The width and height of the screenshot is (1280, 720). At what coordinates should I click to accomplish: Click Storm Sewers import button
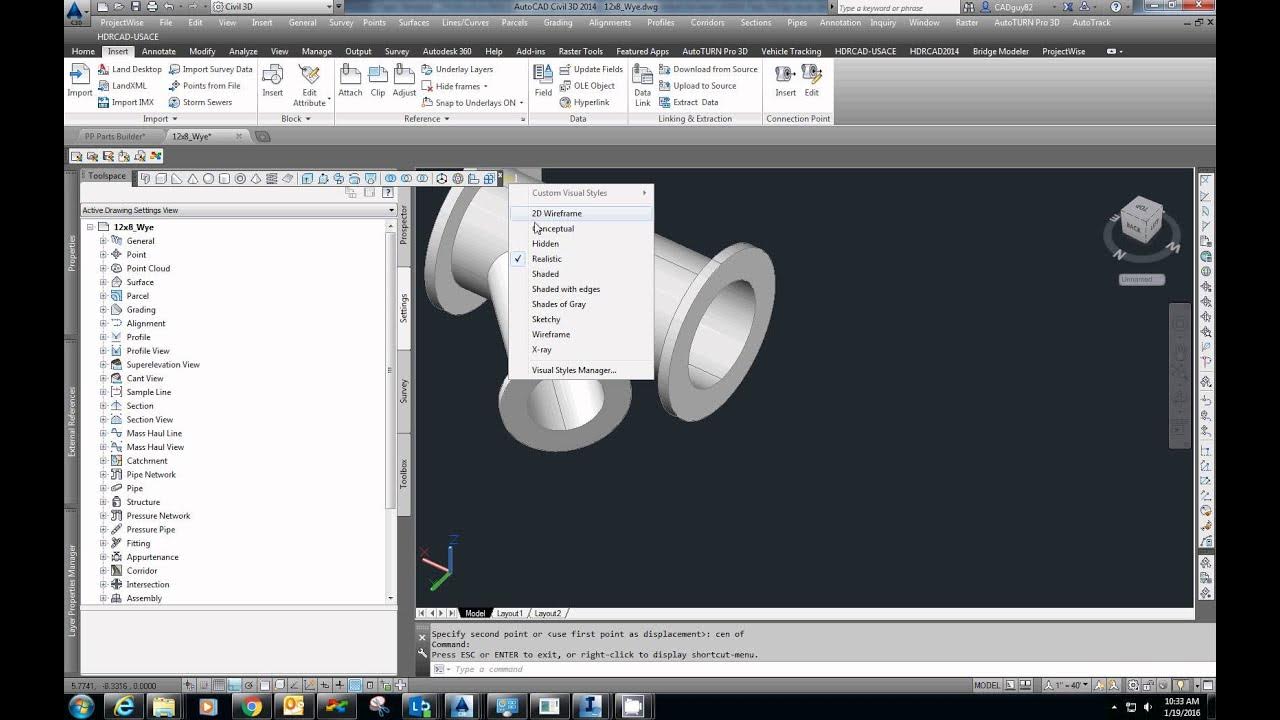[200, 102]
